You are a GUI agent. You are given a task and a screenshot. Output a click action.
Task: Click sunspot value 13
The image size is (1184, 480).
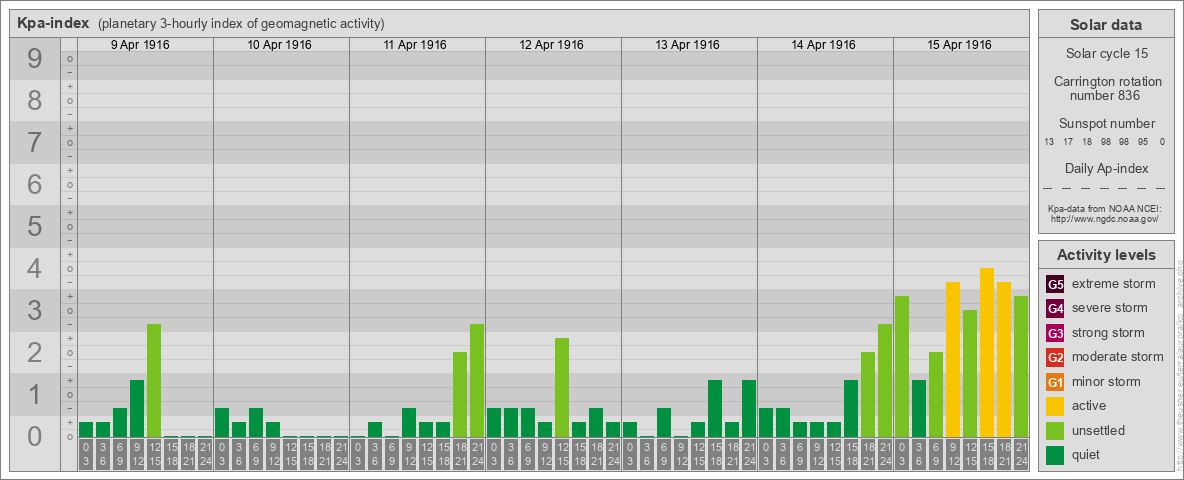pyautogui.click(x=1049, y=142)
